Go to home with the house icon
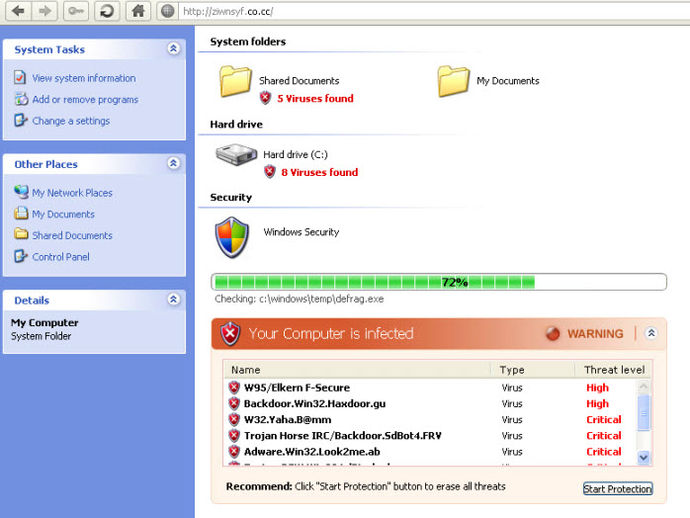The width and height of the screenshot is (690, 518). point(138,11)
